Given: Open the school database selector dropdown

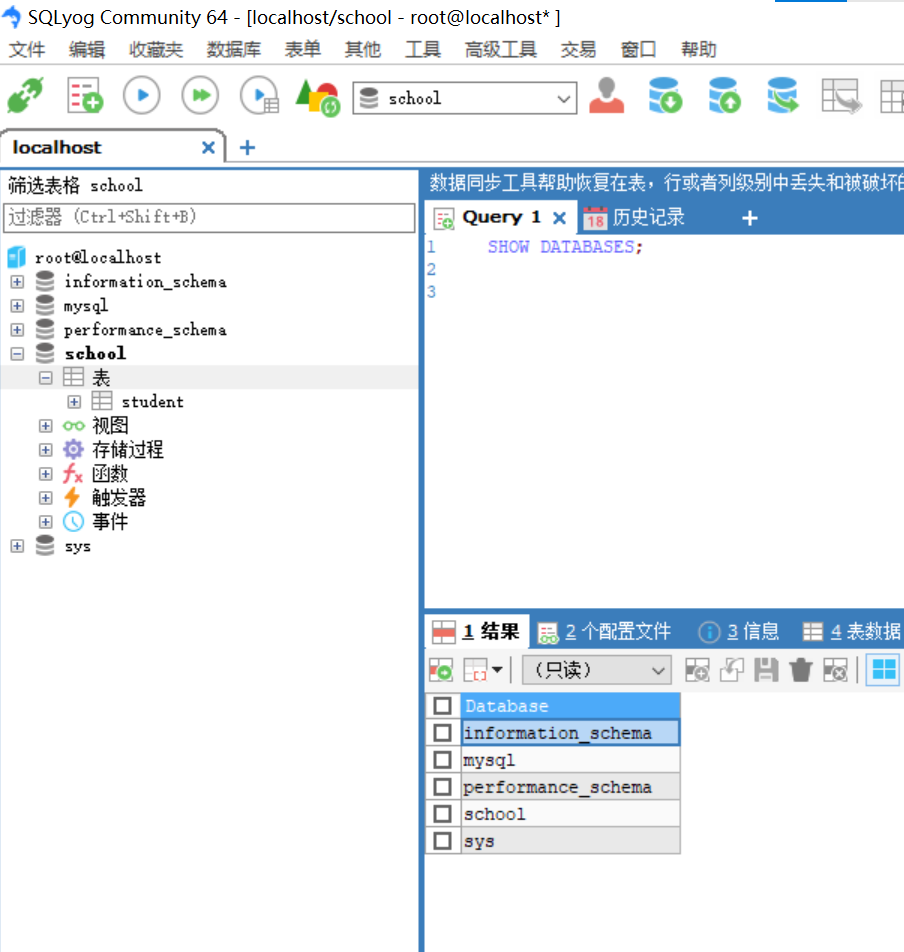Looking at the screenshot, I should click(464, 98).
